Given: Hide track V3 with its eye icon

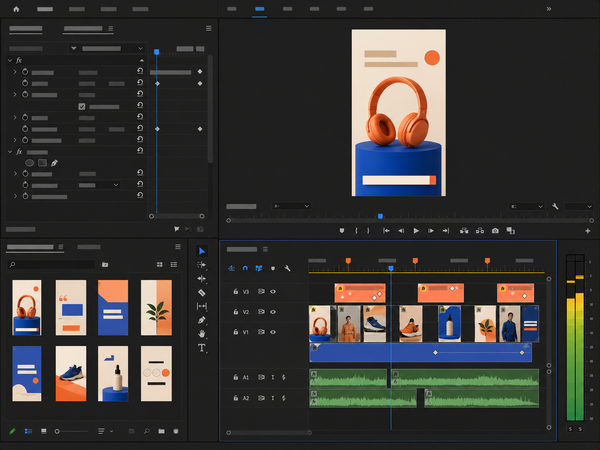Looking at the screenshot, I should pos(273,292).
